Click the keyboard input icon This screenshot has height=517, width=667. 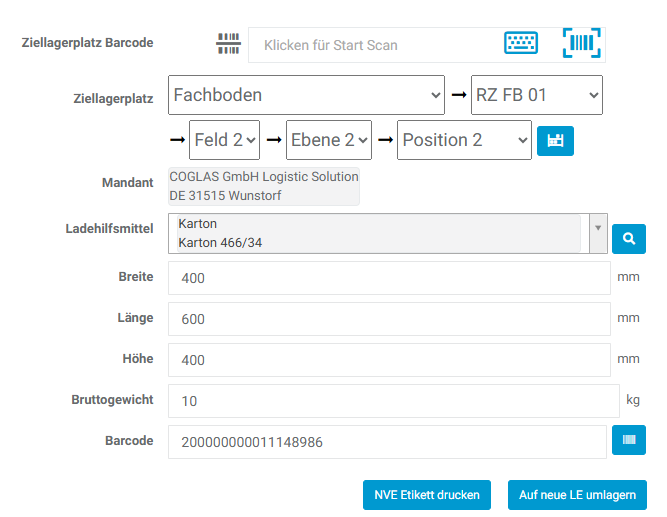pos(520,44)
